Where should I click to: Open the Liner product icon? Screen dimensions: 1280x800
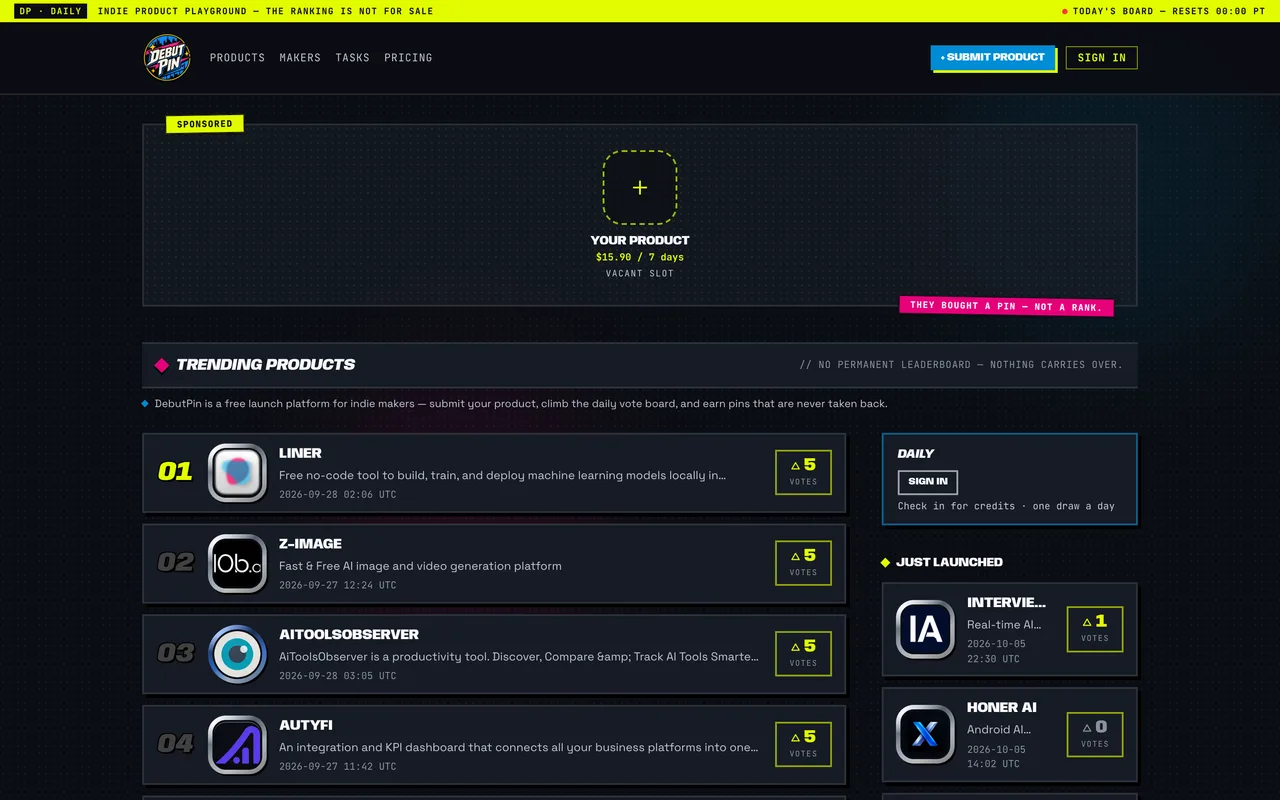pos(237,472)
